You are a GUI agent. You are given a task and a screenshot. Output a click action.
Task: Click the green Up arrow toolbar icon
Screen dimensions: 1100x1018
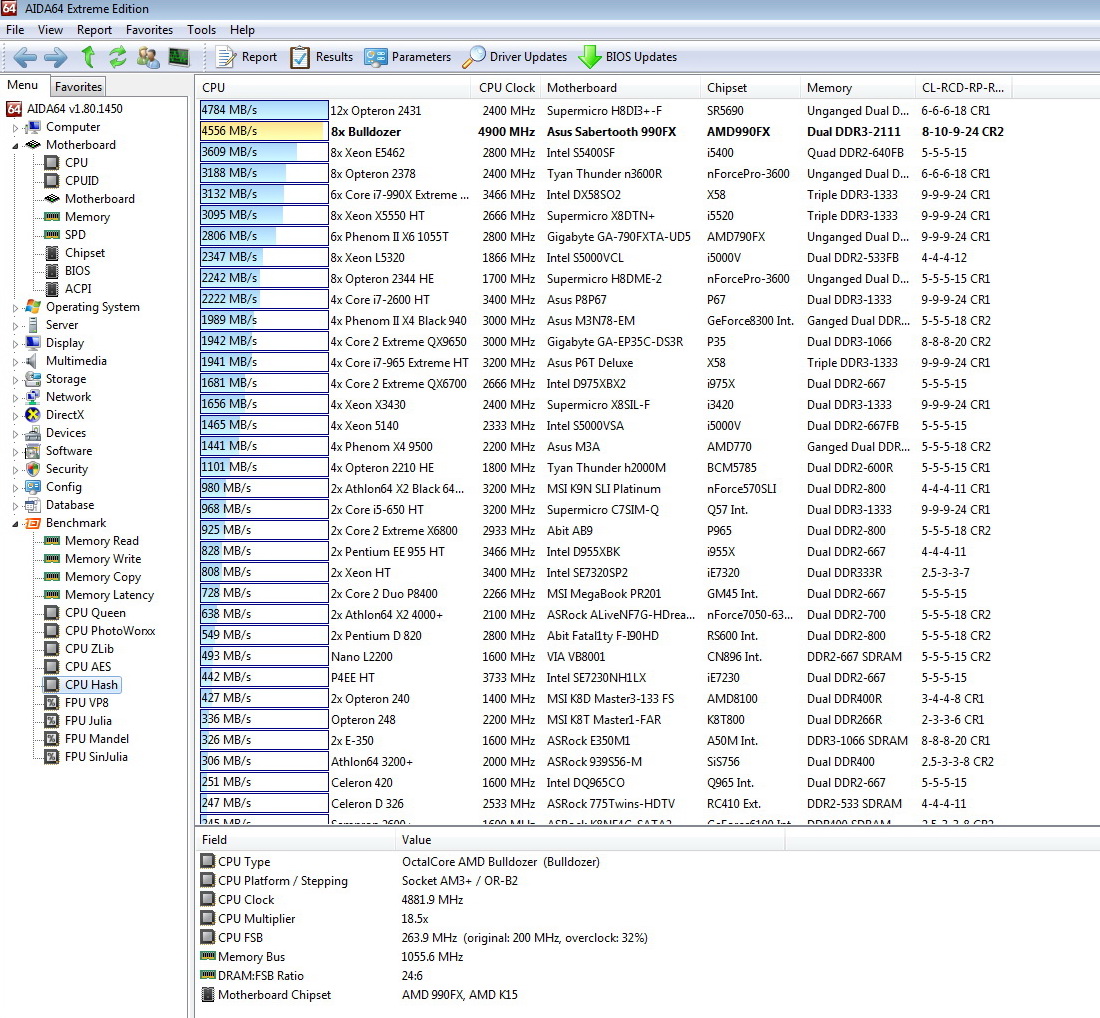[88, 57]
